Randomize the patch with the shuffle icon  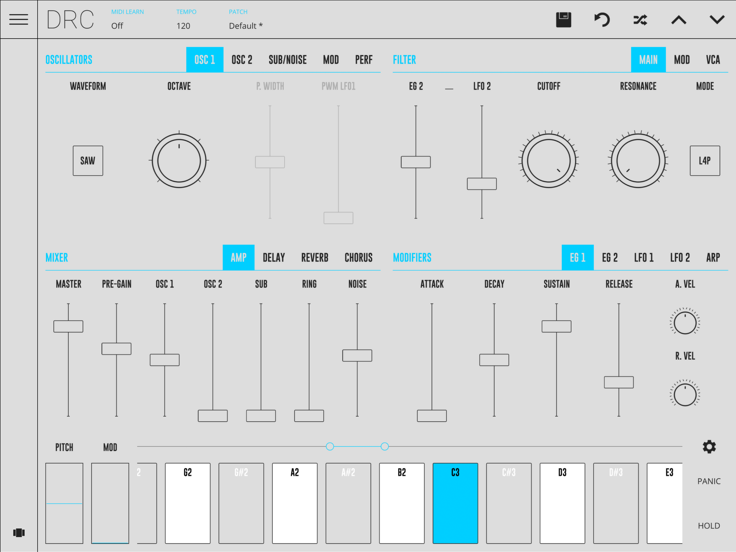tap(640, 20)
